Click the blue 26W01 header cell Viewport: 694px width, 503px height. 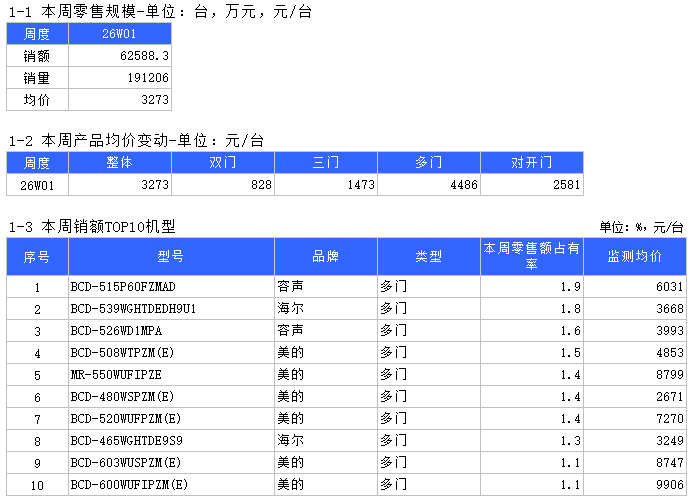[x=121, y=34]
